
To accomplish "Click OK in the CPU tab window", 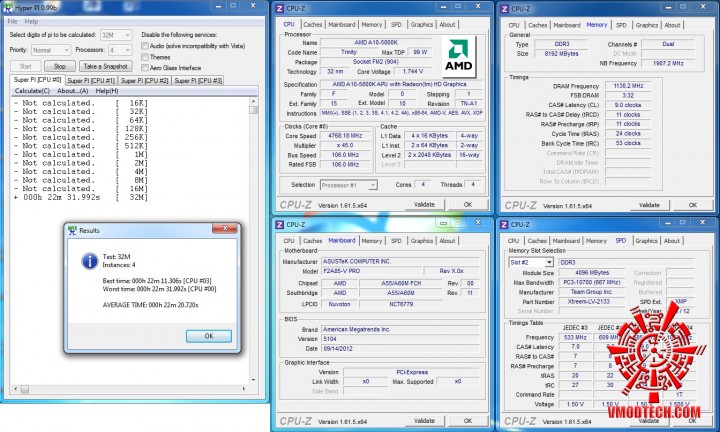I will pos(467,205).
